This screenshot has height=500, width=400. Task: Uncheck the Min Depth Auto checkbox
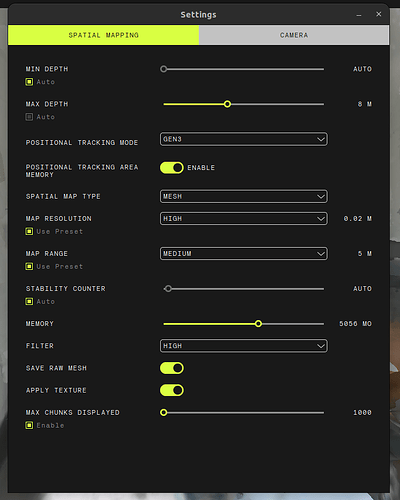click(29, 82)
